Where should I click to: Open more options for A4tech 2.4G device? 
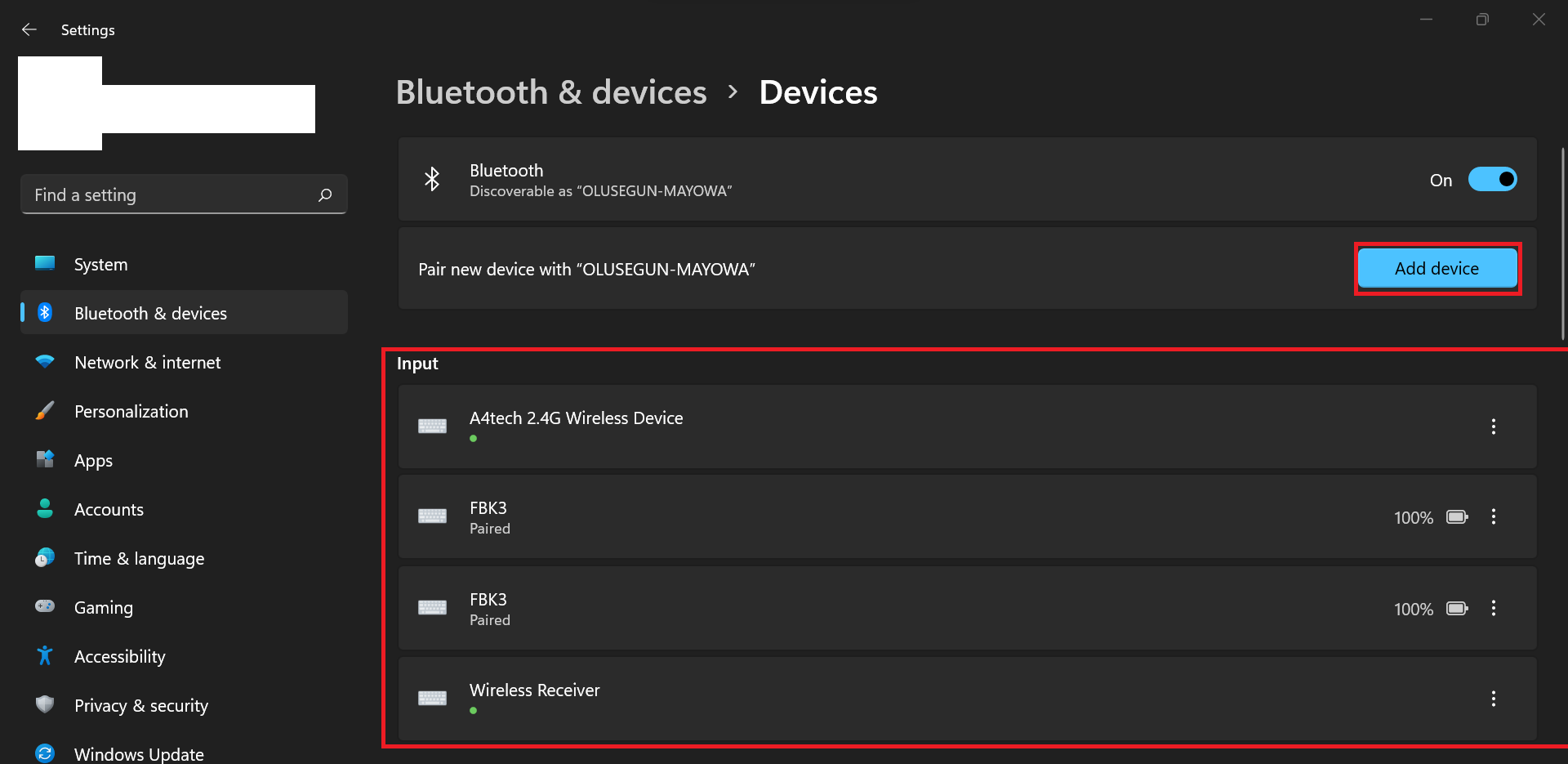click(x=1493, y=427)
